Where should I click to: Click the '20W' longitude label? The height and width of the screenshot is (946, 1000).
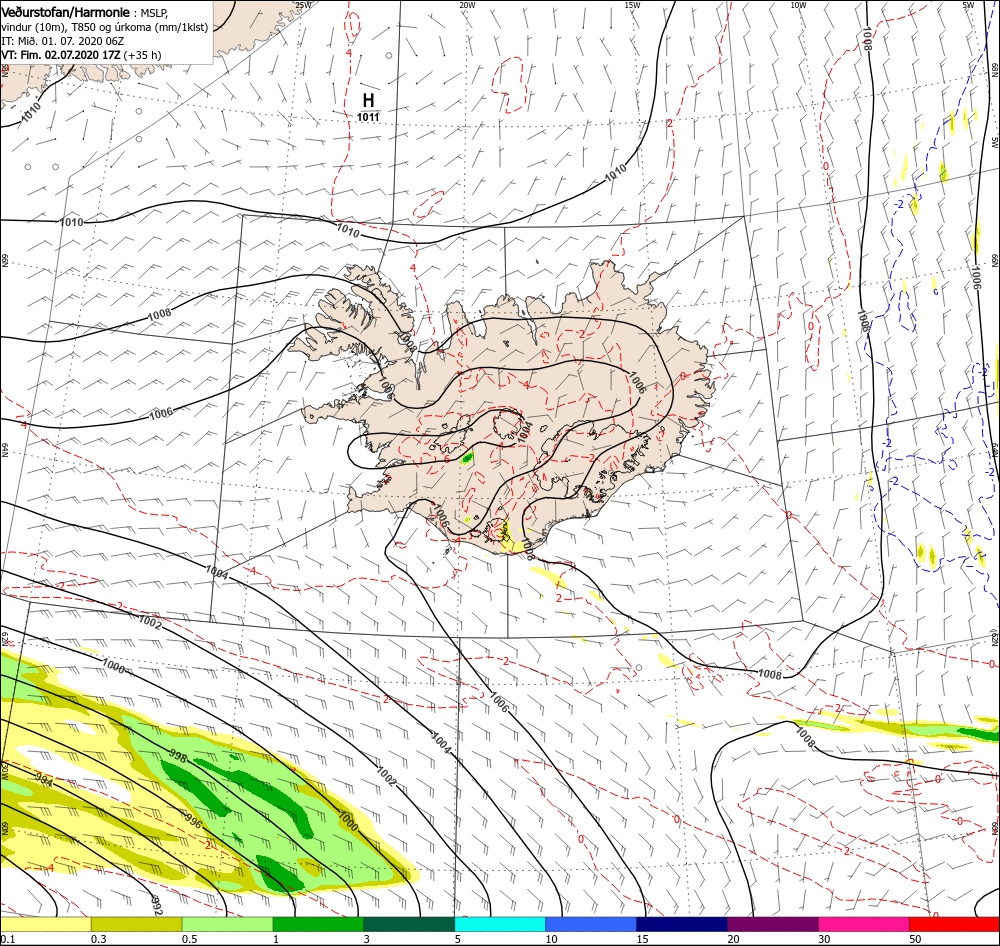click(x=467, y=5)
